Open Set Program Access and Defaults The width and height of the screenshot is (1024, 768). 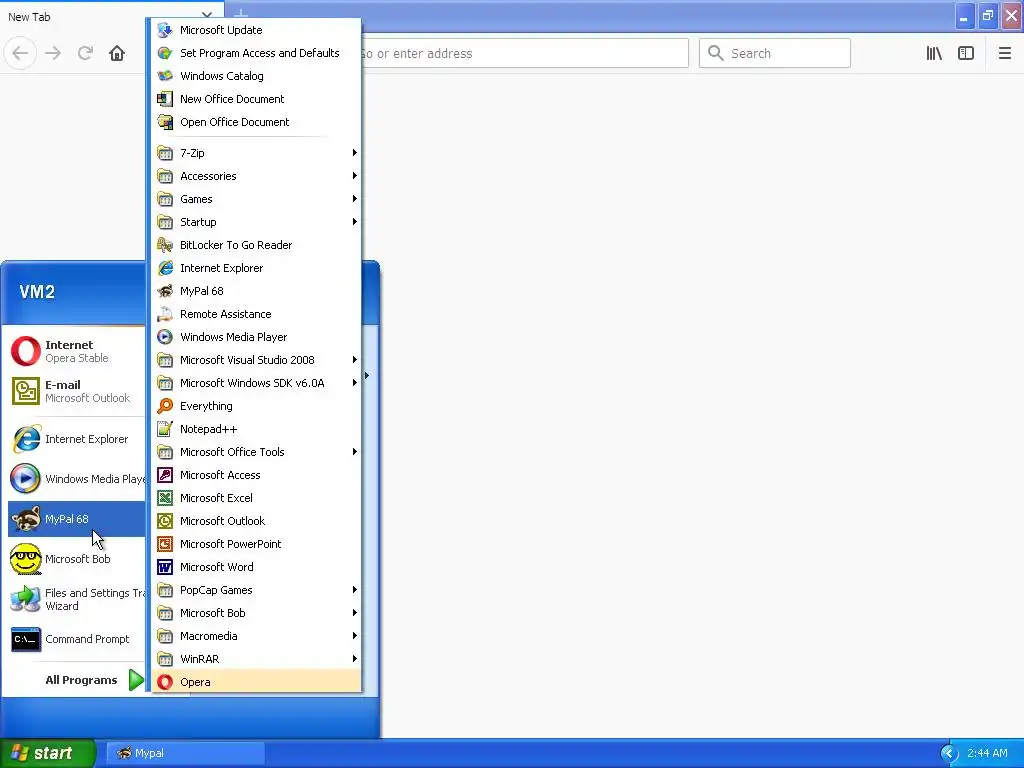(x=256, y=53)
